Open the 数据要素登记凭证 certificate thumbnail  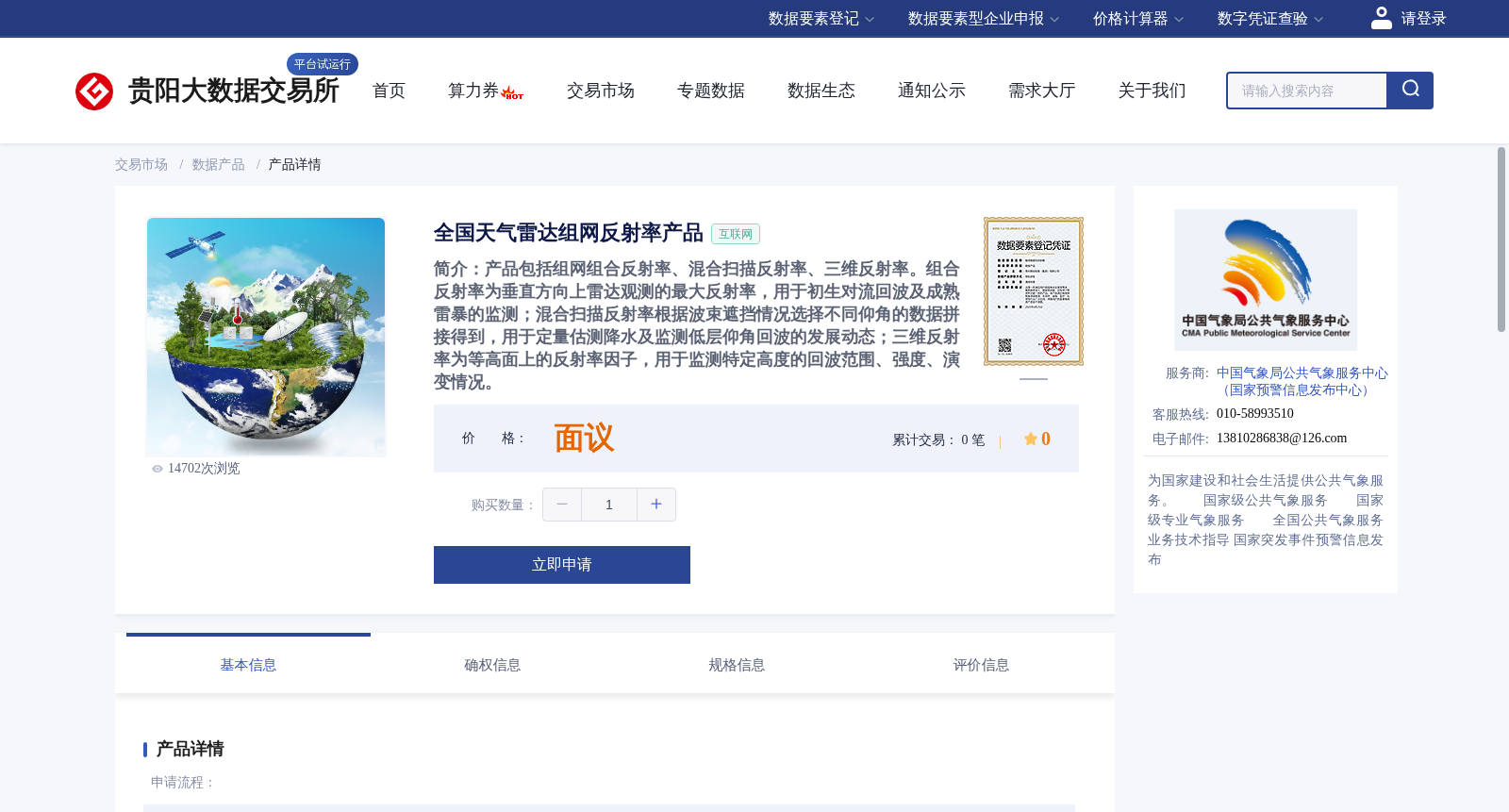(1034, 291)
